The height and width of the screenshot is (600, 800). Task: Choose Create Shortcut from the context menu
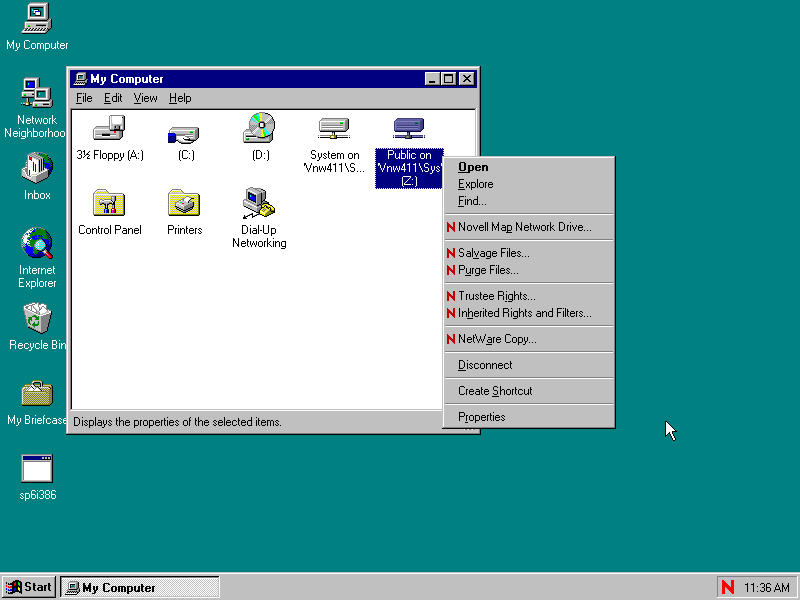(529, 391)
